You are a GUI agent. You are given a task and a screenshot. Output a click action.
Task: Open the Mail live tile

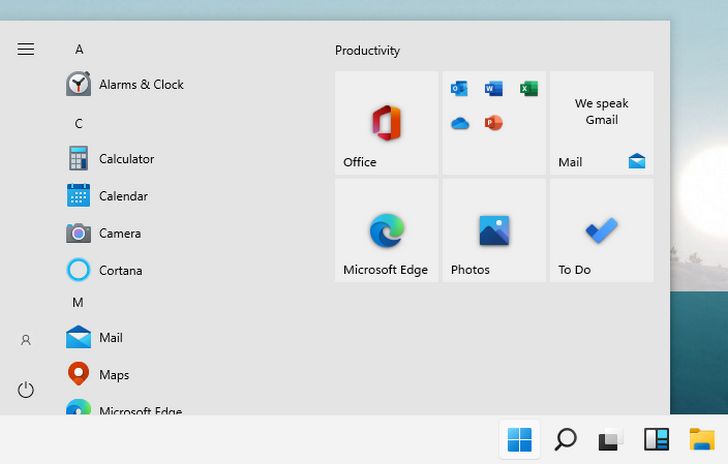pyautogui.click(x=602, y=123)
